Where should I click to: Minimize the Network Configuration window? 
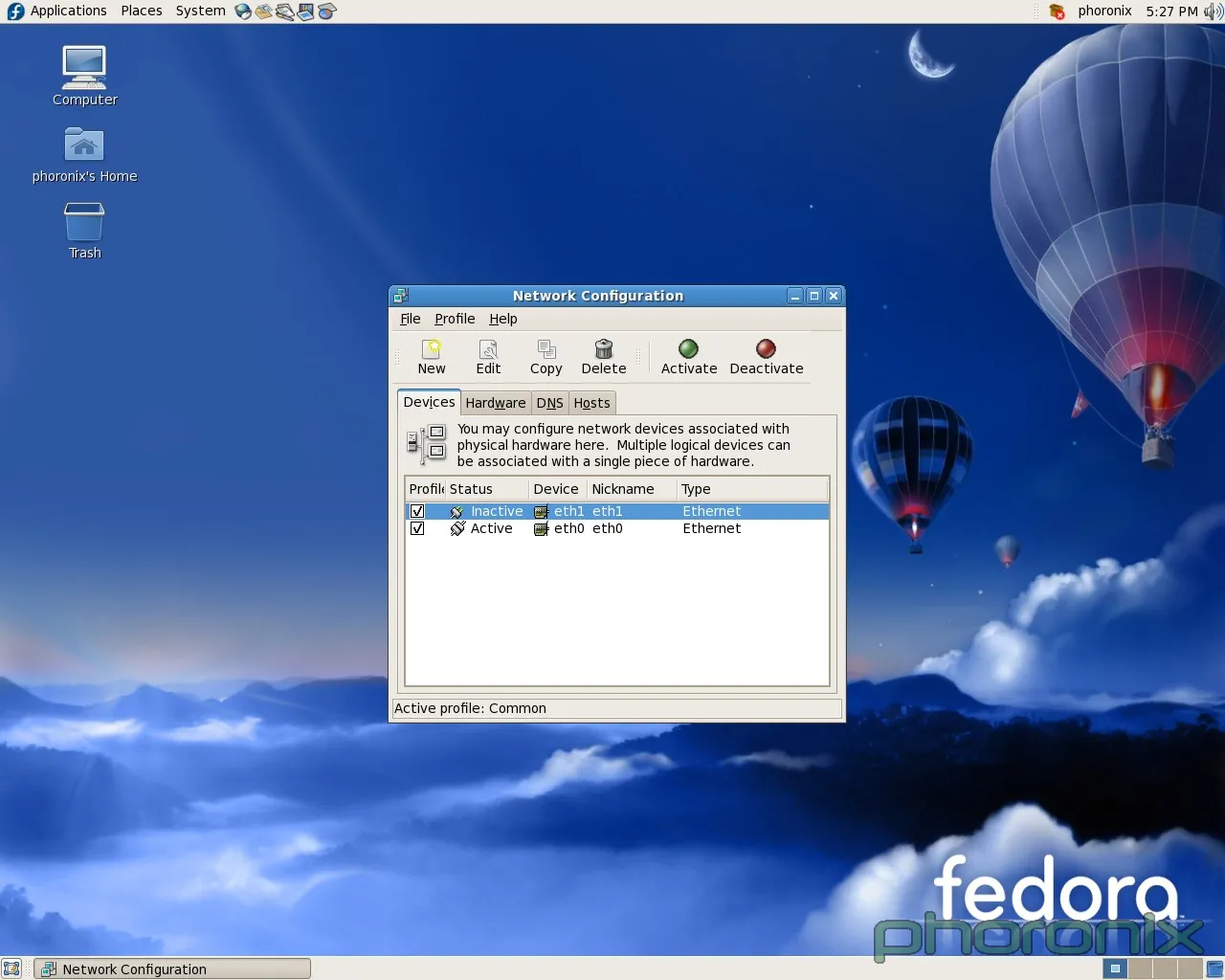click(794, 296)
